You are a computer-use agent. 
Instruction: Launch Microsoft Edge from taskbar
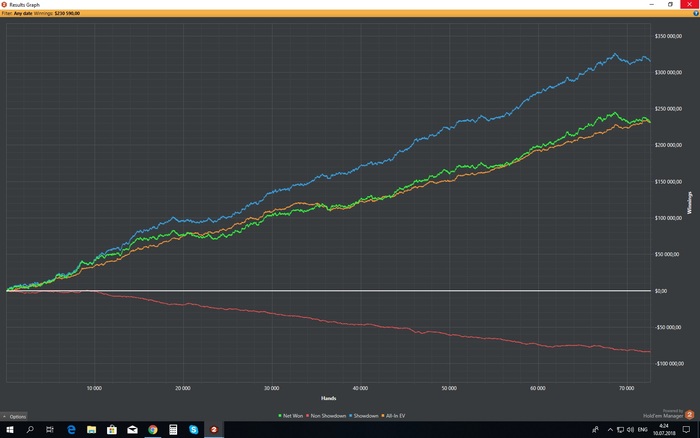pos(71,430)
